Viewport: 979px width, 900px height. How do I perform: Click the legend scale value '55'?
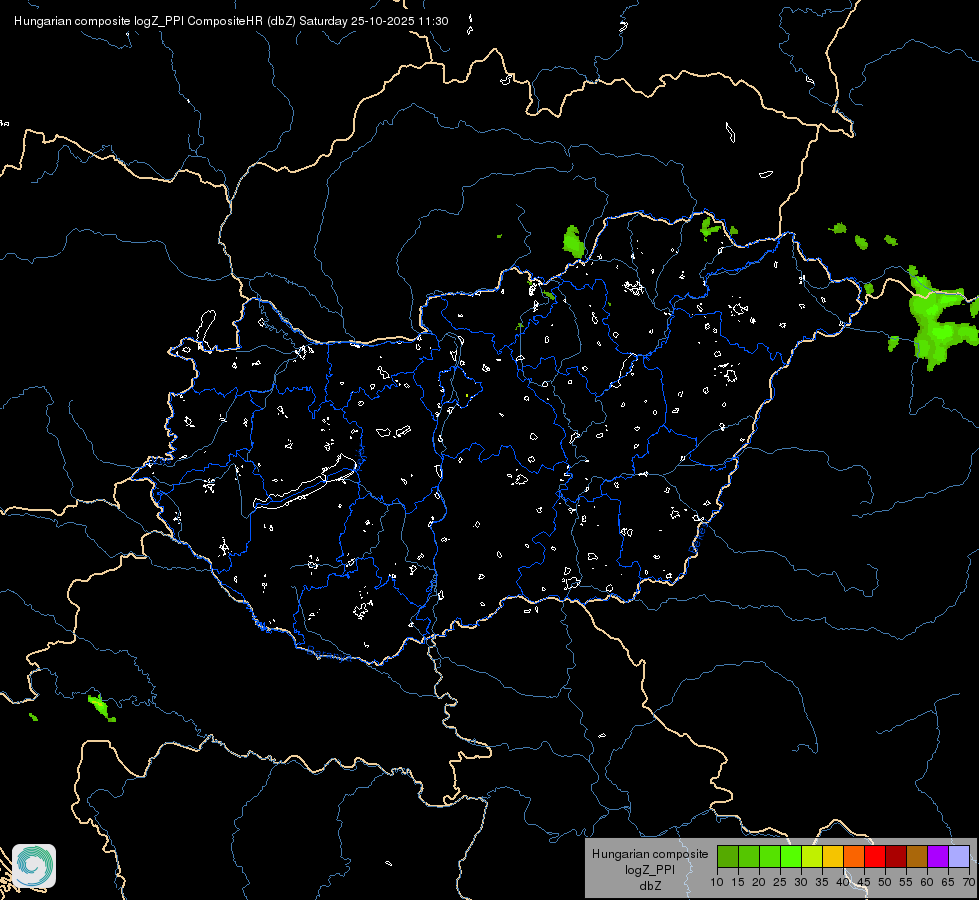click(906, 882)
